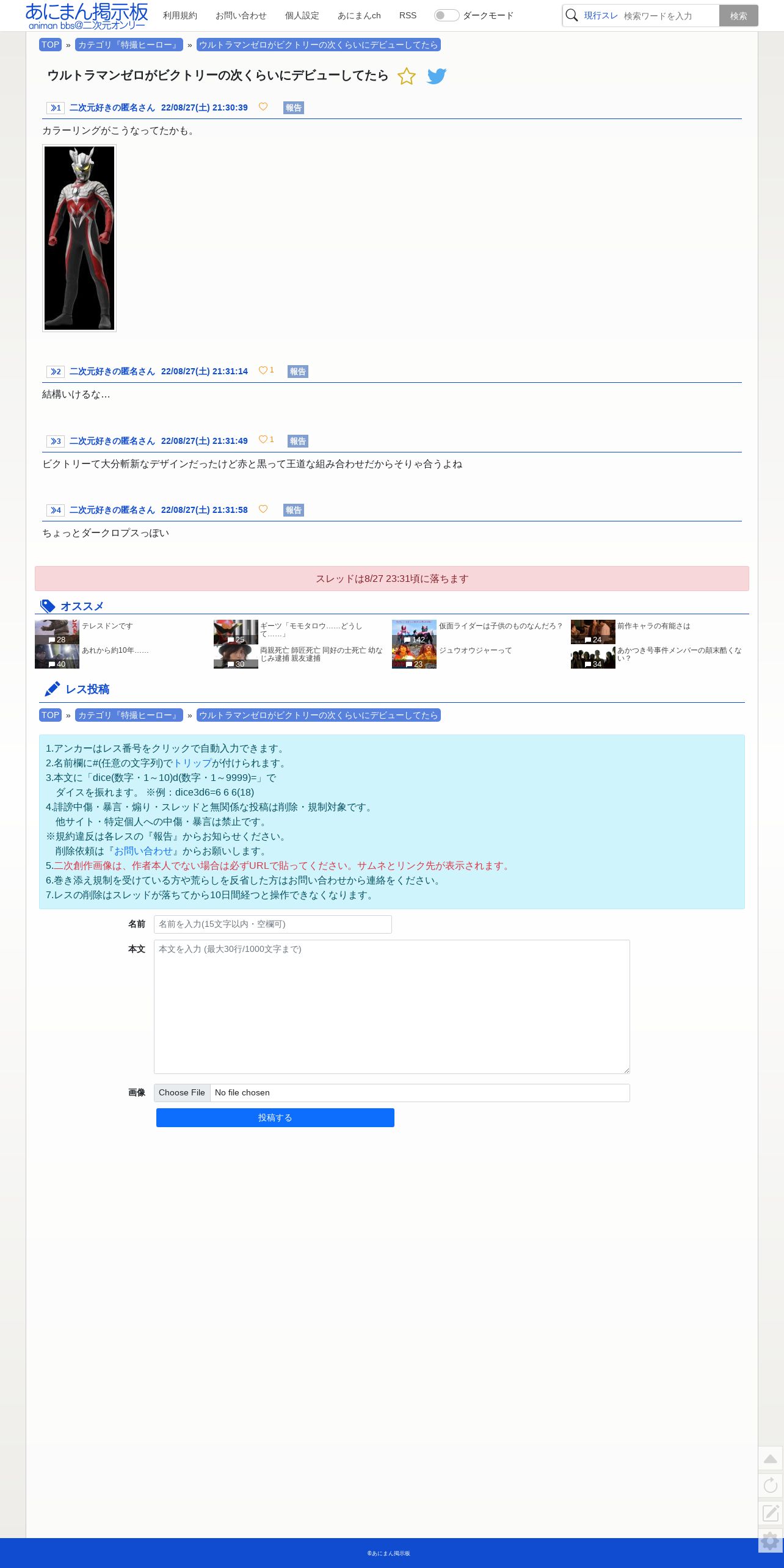Open RSS in top menu
This screenshot has height=1568, width=784.
pos(408,15)
